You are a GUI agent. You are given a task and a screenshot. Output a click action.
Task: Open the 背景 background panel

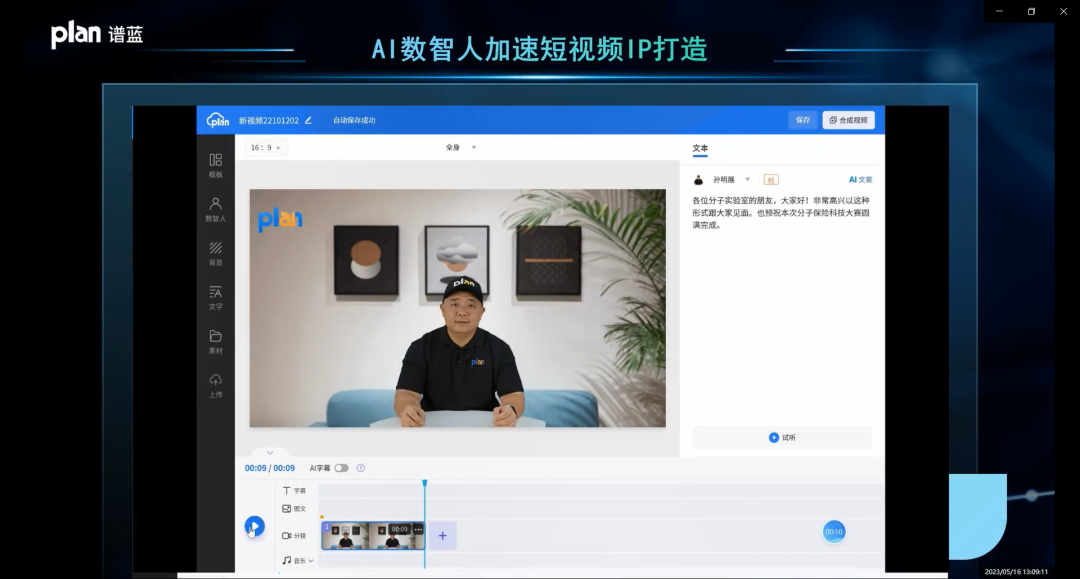[x=216, y=253]
